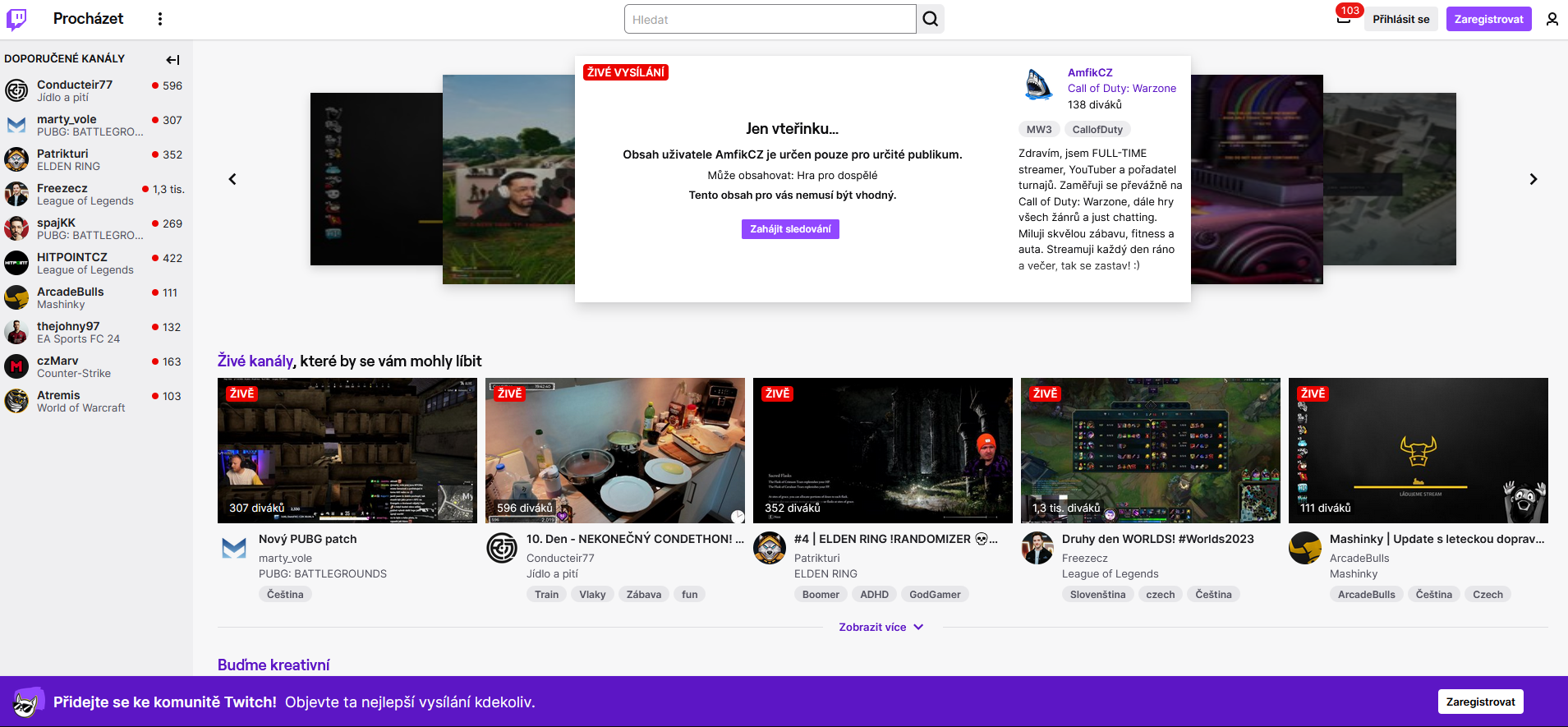
Task: Click the Nový PUBG patch title
Action: click(308, 539)
